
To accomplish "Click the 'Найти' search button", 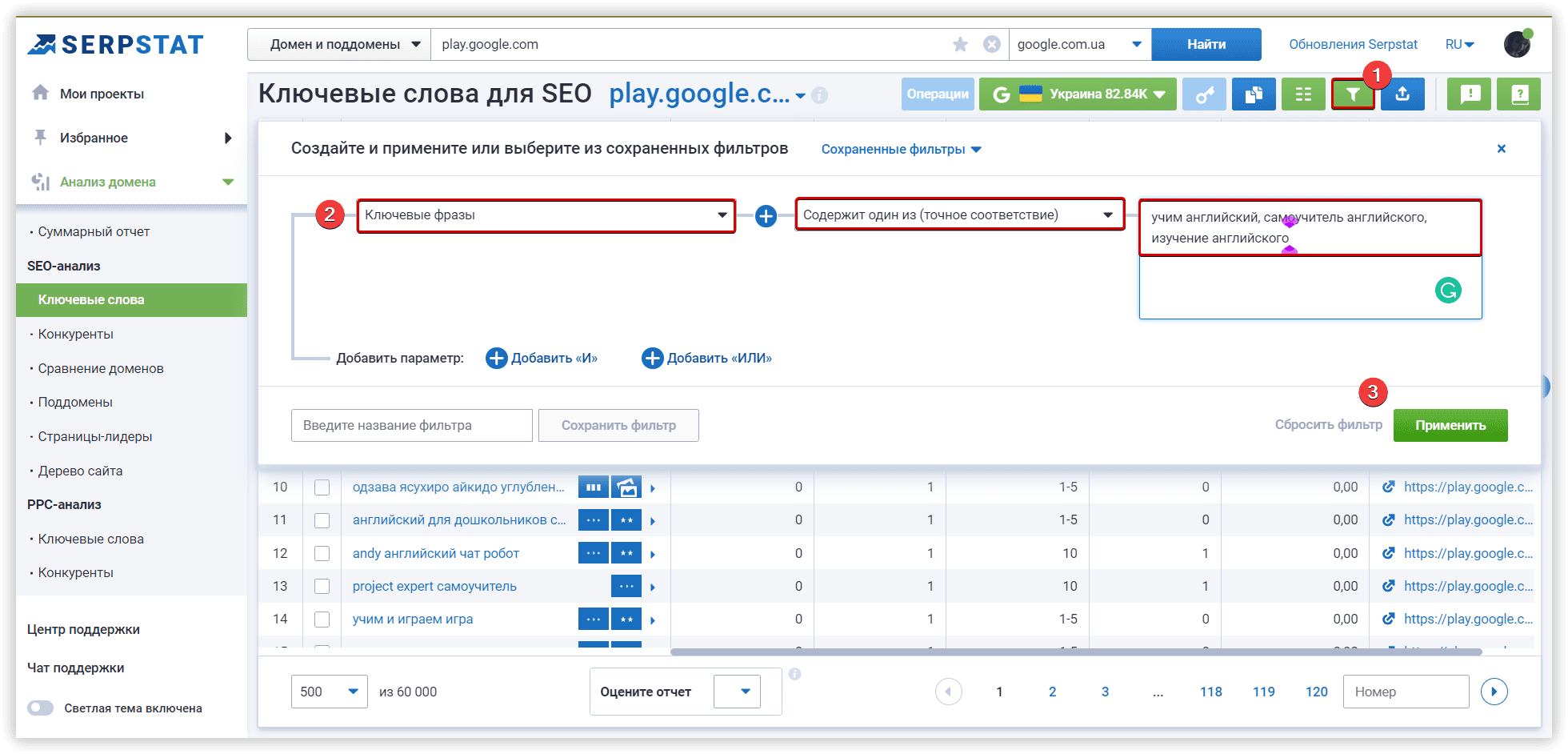I will 1206,45.
